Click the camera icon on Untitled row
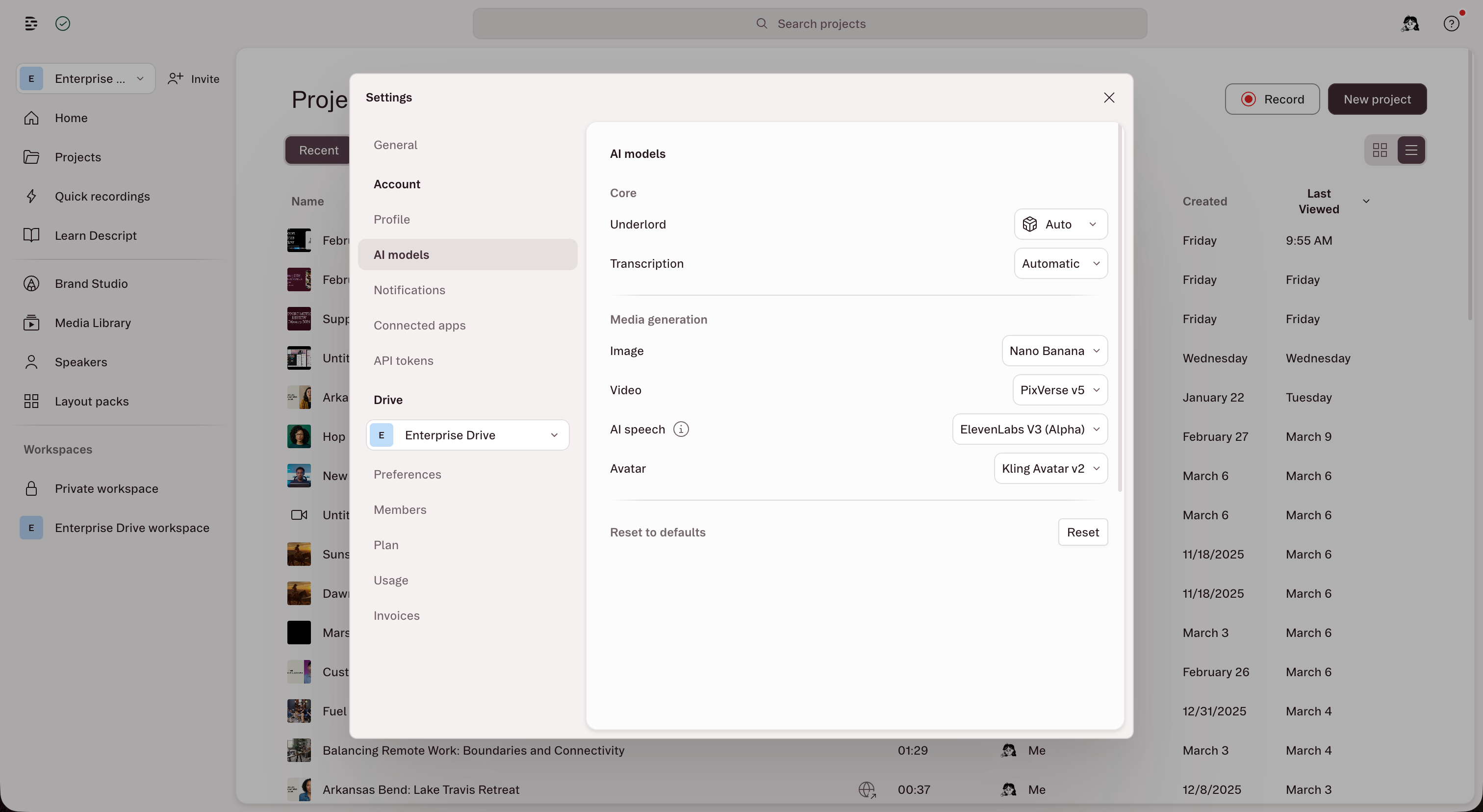The width and height of the screenshot is (1483, 812). [299, 515]
